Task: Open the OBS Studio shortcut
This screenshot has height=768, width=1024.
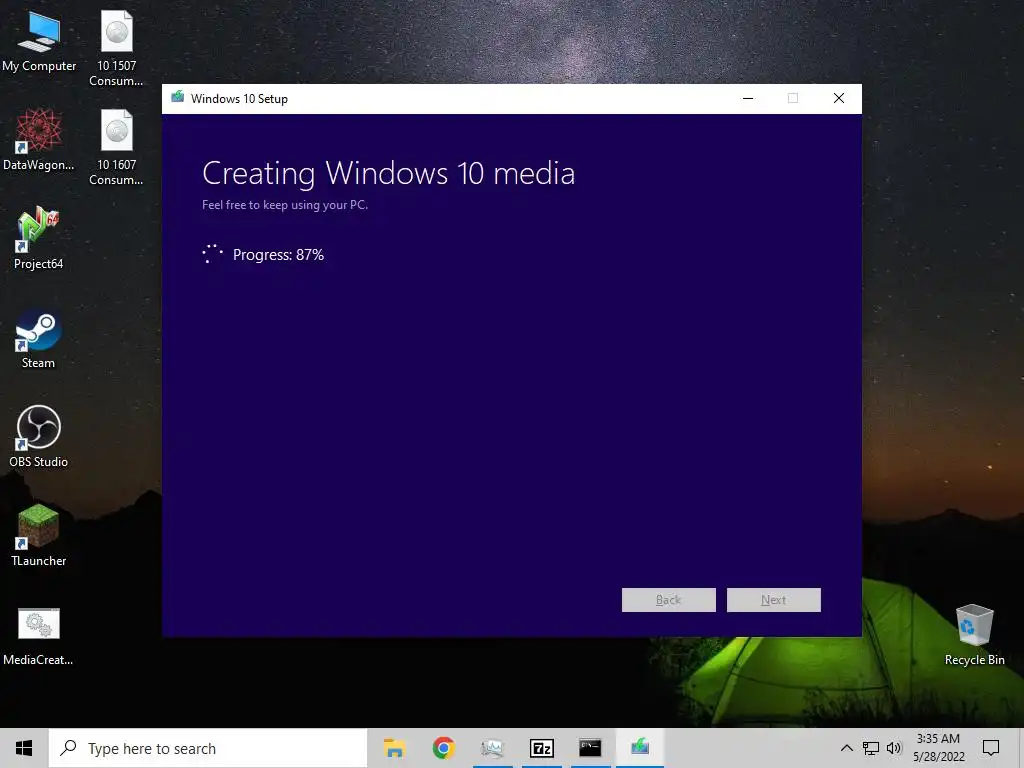Action: coord(39,437)
